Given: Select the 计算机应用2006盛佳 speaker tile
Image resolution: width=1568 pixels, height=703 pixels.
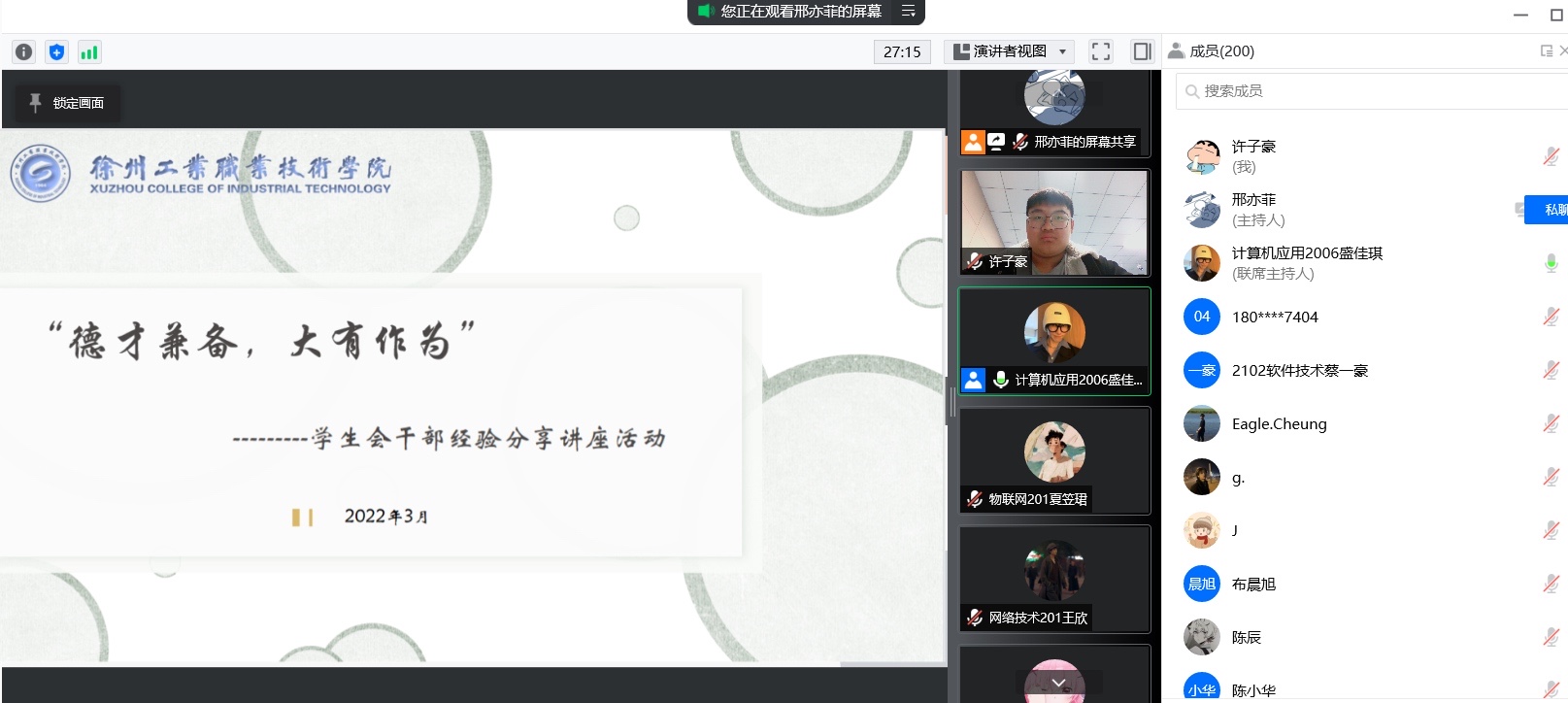Looking at the screenshot, I should 1054,341.
